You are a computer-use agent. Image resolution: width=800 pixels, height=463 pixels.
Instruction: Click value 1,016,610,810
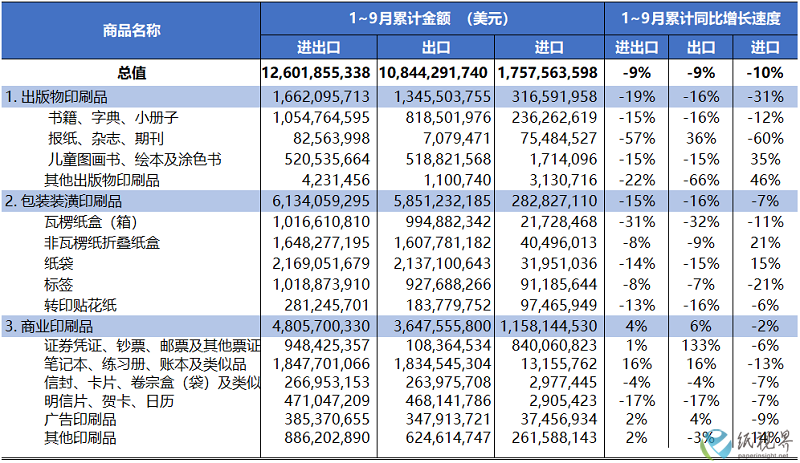(321, 223)
